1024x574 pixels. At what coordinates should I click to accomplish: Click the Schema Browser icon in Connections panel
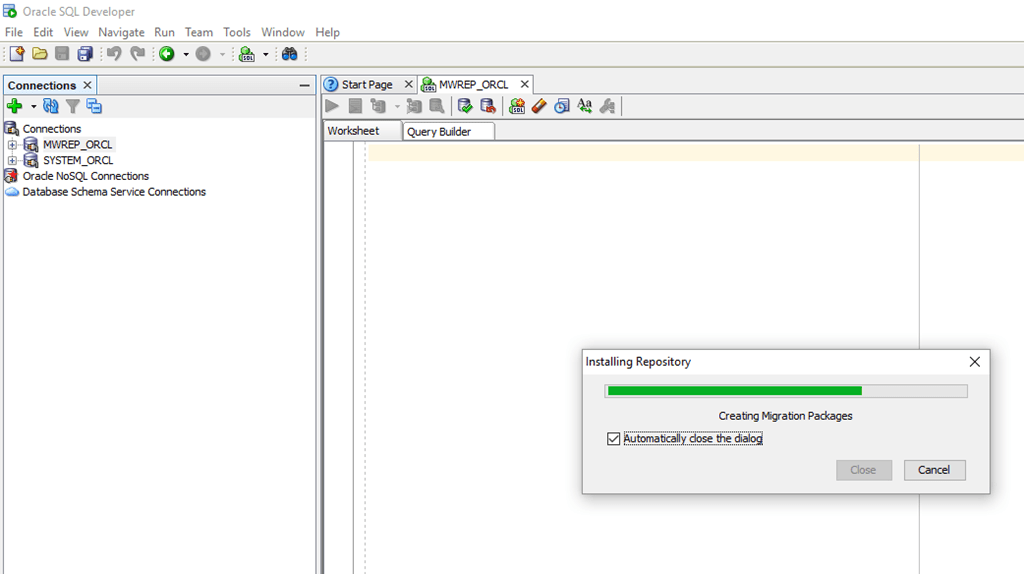tap(94, 106)
